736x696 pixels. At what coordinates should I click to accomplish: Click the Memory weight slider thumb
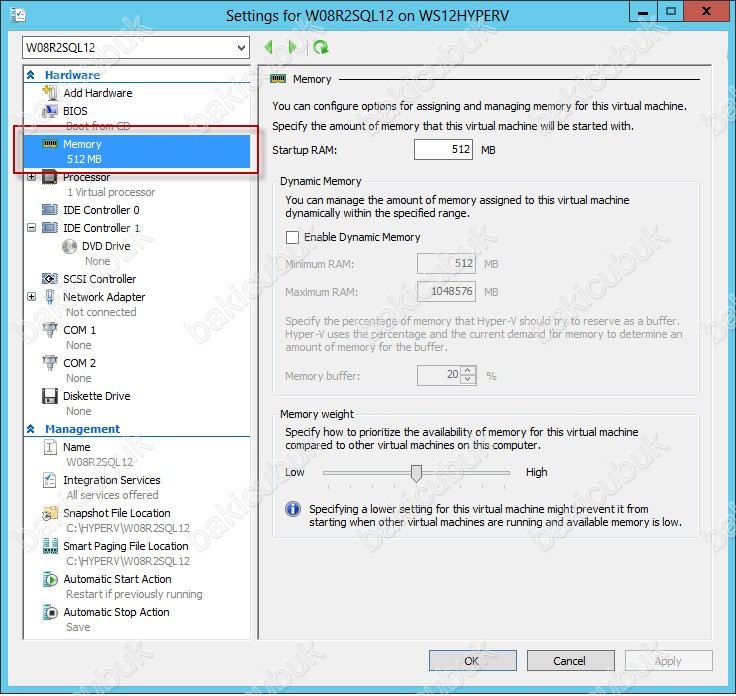pyautogui.click(x=416, y=473)
